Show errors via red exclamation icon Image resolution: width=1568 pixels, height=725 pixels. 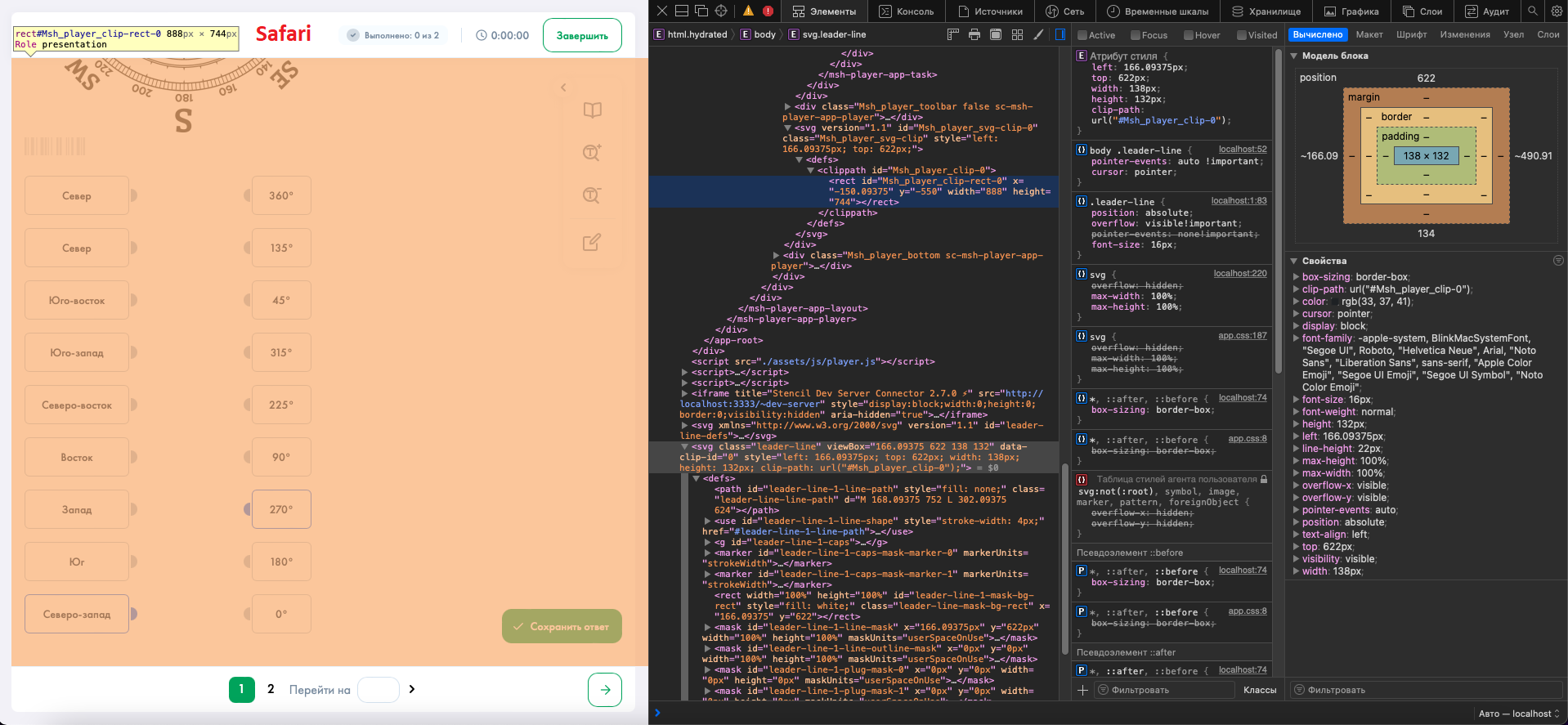768,11
